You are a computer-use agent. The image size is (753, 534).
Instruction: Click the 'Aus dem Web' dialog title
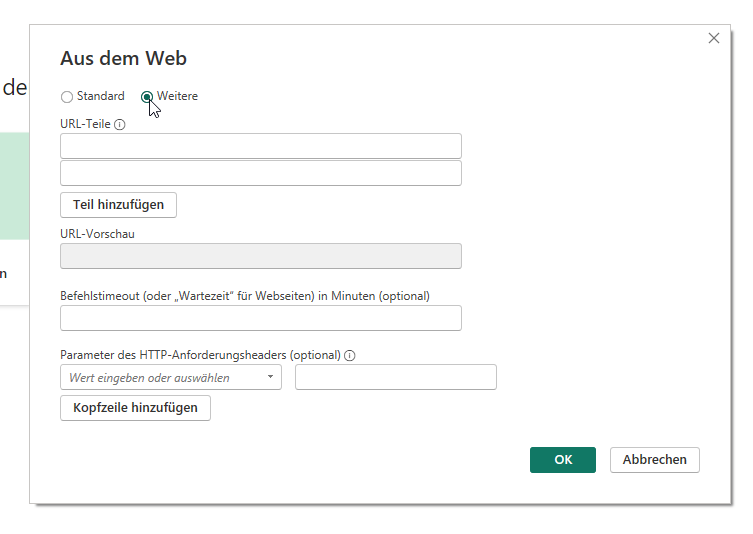pos(123,59)
